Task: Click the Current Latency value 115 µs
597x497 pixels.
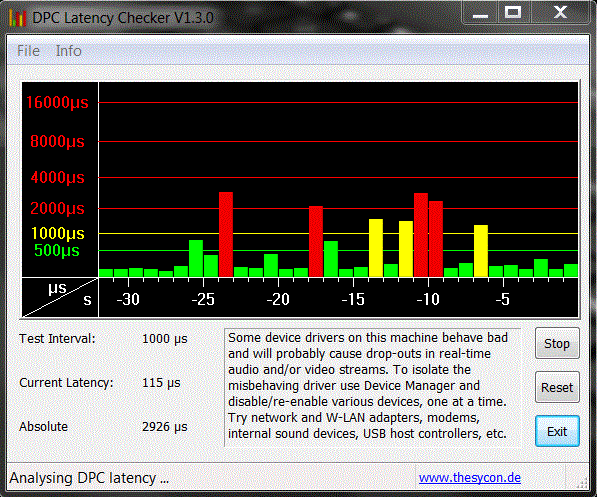Action: 161,382
